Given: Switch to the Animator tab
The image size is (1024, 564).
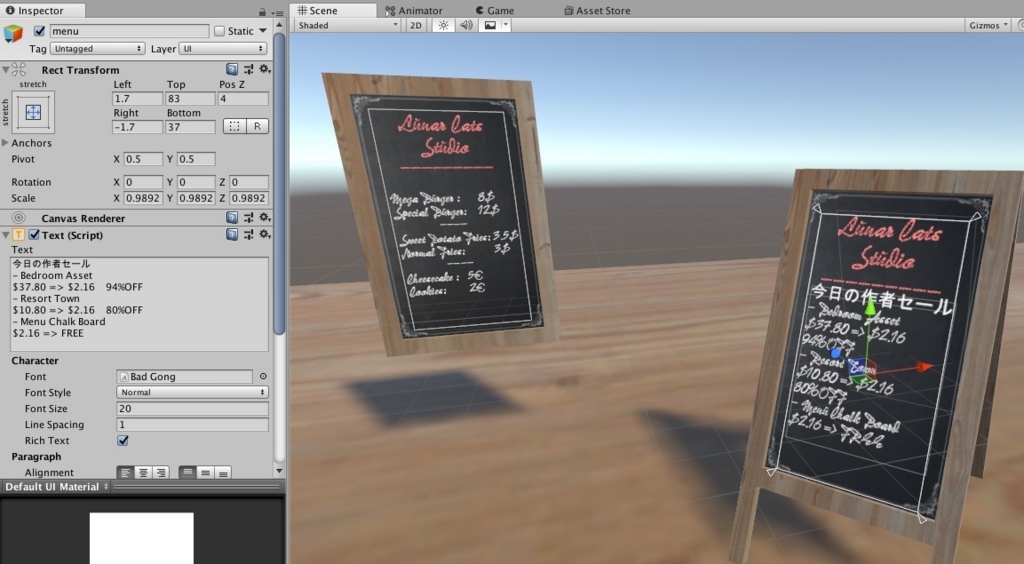Looking at the screenshot, I should click(413, 10).
